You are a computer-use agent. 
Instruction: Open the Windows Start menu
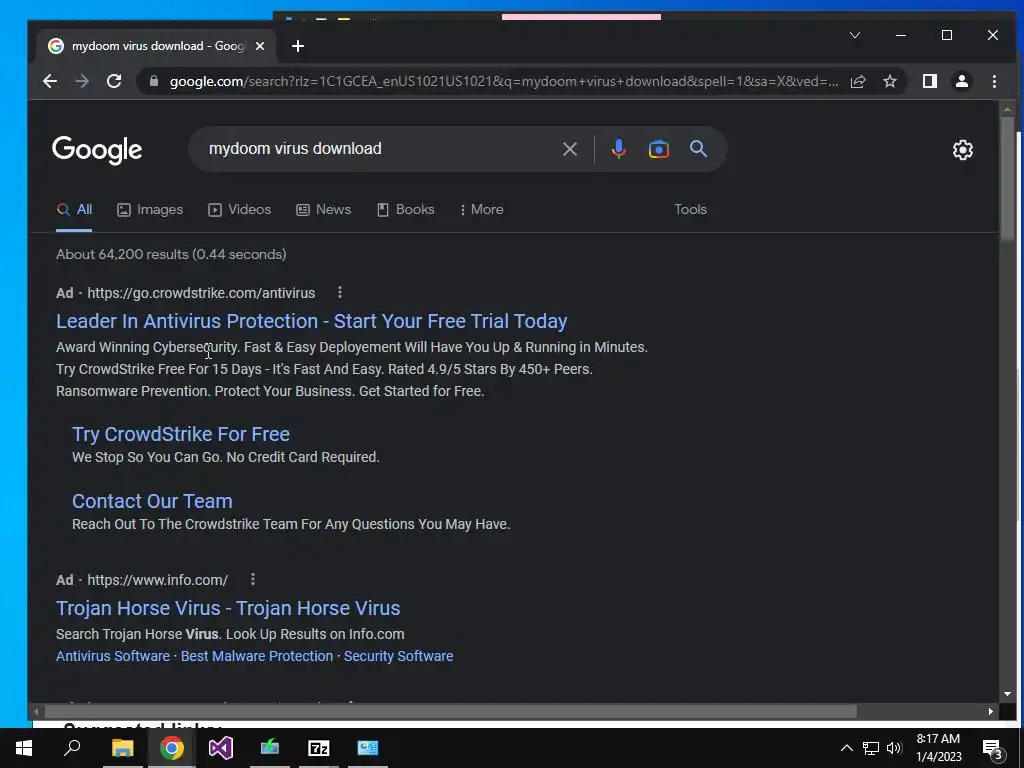pos(24,748)
